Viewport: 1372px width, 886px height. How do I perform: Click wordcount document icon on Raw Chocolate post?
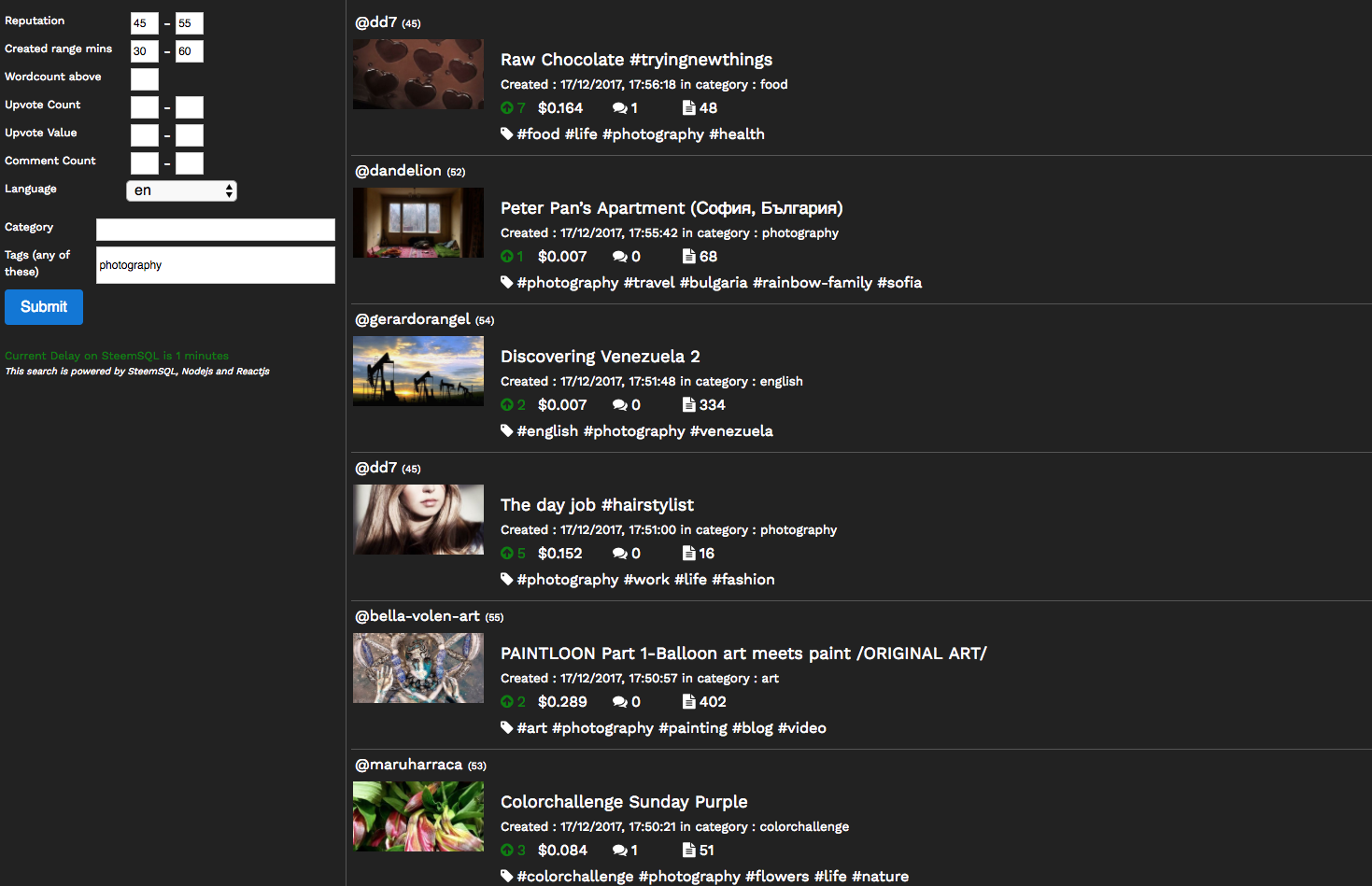click(x=689, y=108)
